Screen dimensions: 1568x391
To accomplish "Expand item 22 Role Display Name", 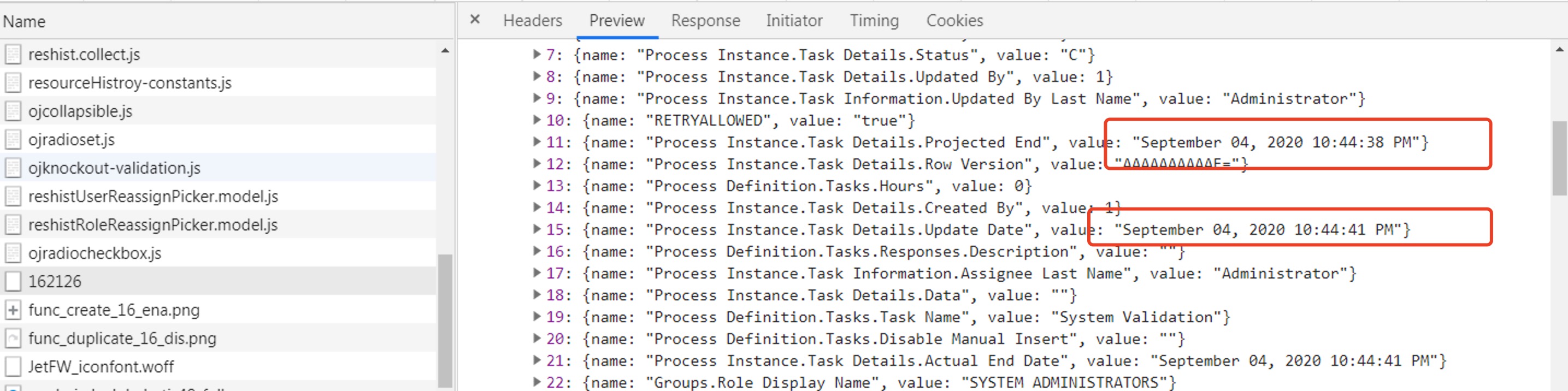I will 537,382.
